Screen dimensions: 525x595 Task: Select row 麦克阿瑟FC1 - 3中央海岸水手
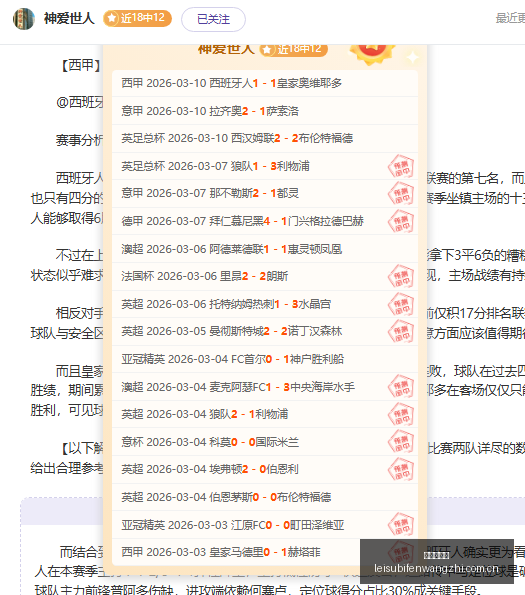point(265,387)
